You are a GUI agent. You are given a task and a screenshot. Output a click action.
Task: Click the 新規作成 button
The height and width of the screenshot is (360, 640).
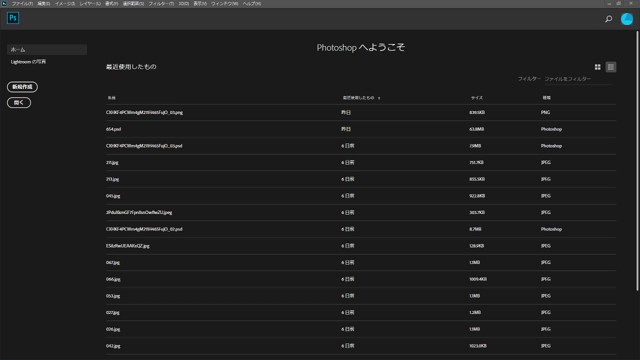coord(22,87)
